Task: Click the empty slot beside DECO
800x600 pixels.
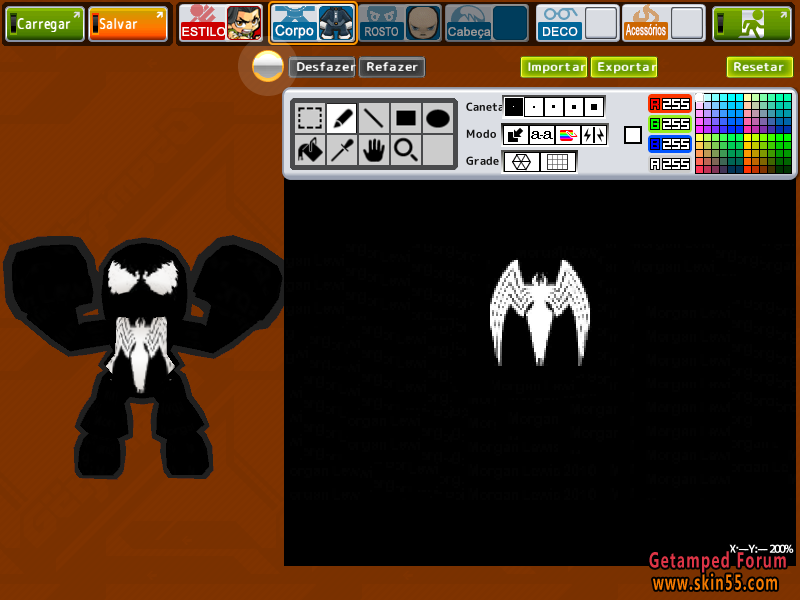Action: [601, 23]
